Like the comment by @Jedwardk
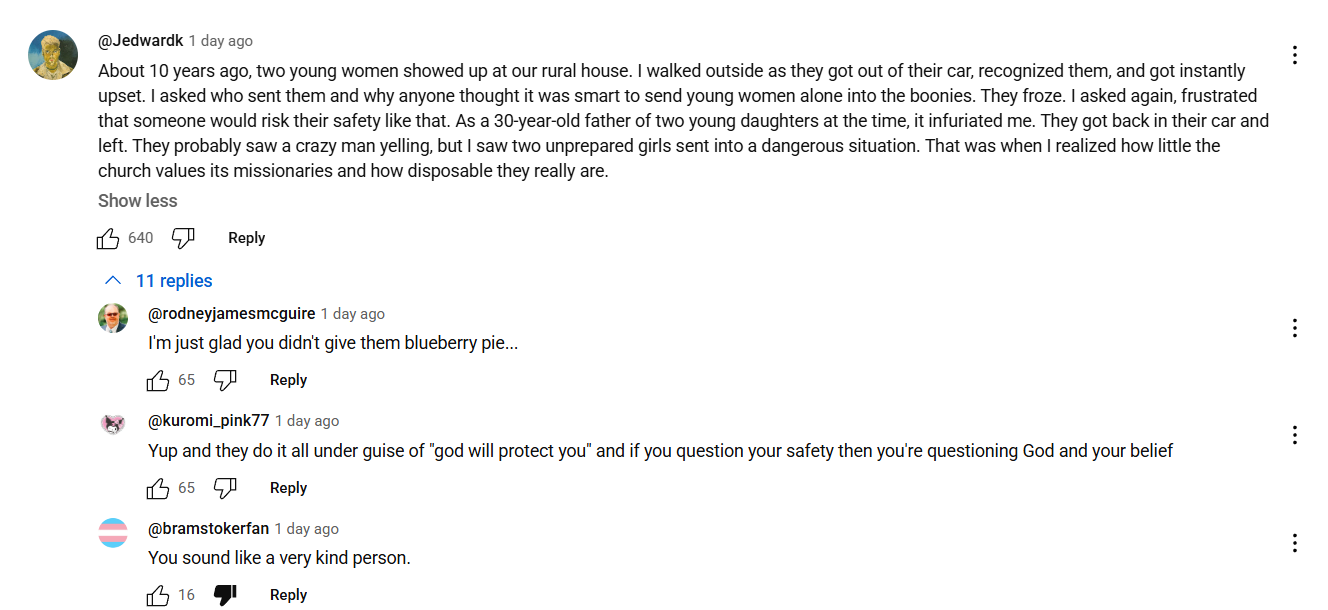 108,238
